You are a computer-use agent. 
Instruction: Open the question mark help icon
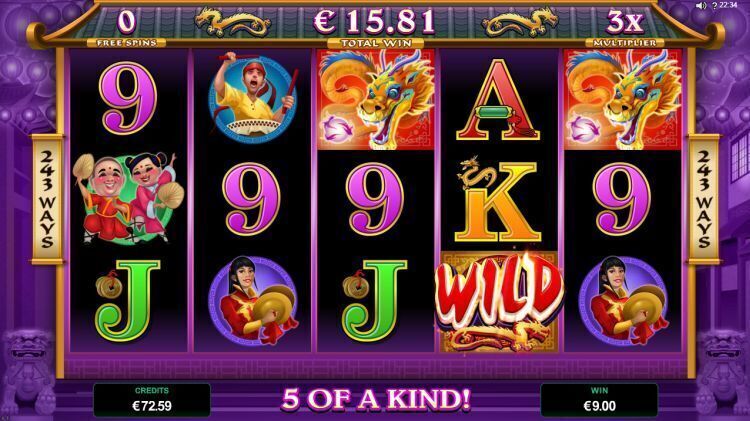tap(715, 6)
